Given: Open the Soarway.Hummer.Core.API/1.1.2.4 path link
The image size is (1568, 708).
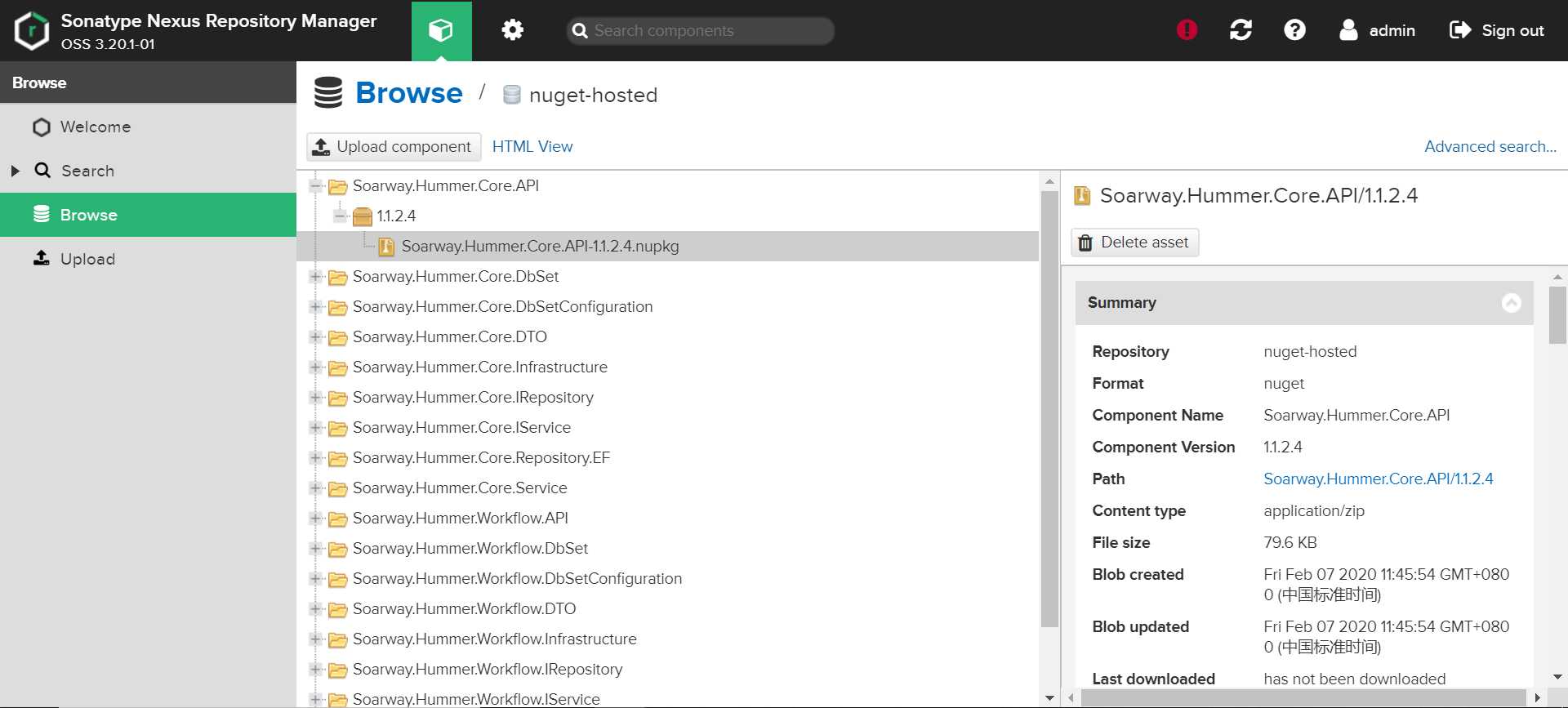Looking at the screenshot, I should (1378, 479).
